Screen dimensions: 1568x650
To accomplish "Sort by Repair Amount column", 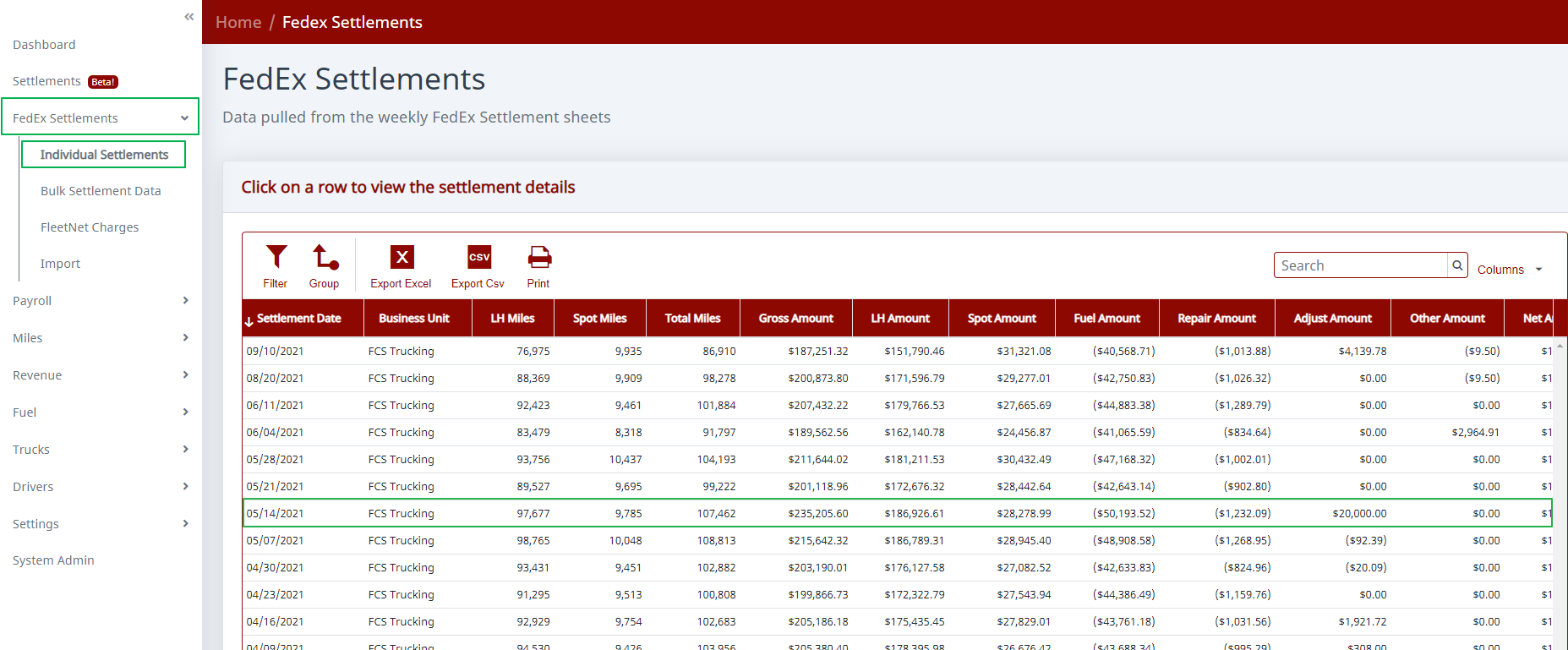I will [1217, 319].
